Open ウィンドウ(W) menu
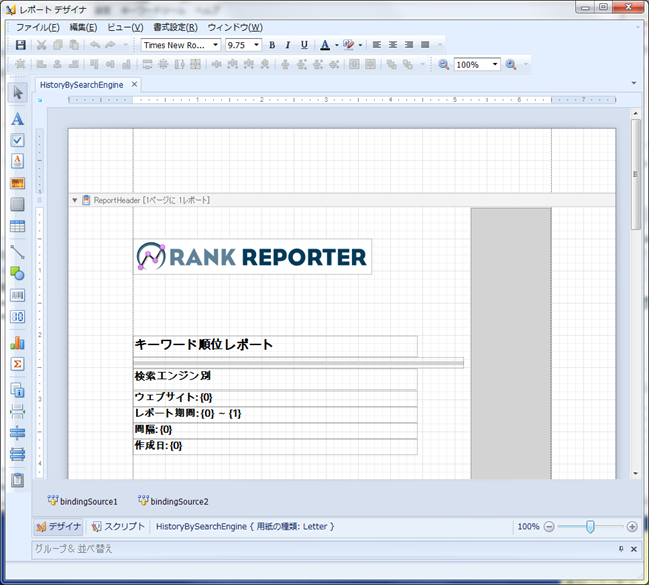Viewport: 649px width, 585px height. (235, 27)
